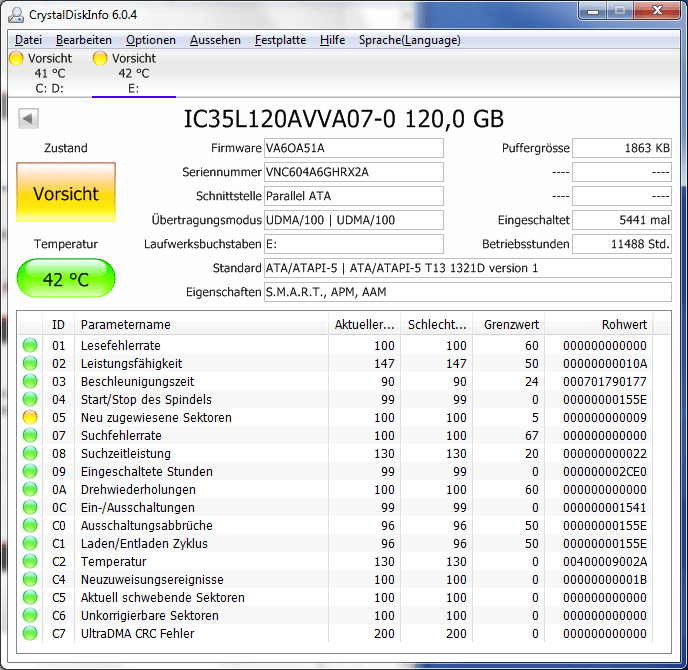The height and width of the screenshot is (670, 688).
Task: Click green status icon for Eingeschaltete Stunden
Action: click(30, 471)
